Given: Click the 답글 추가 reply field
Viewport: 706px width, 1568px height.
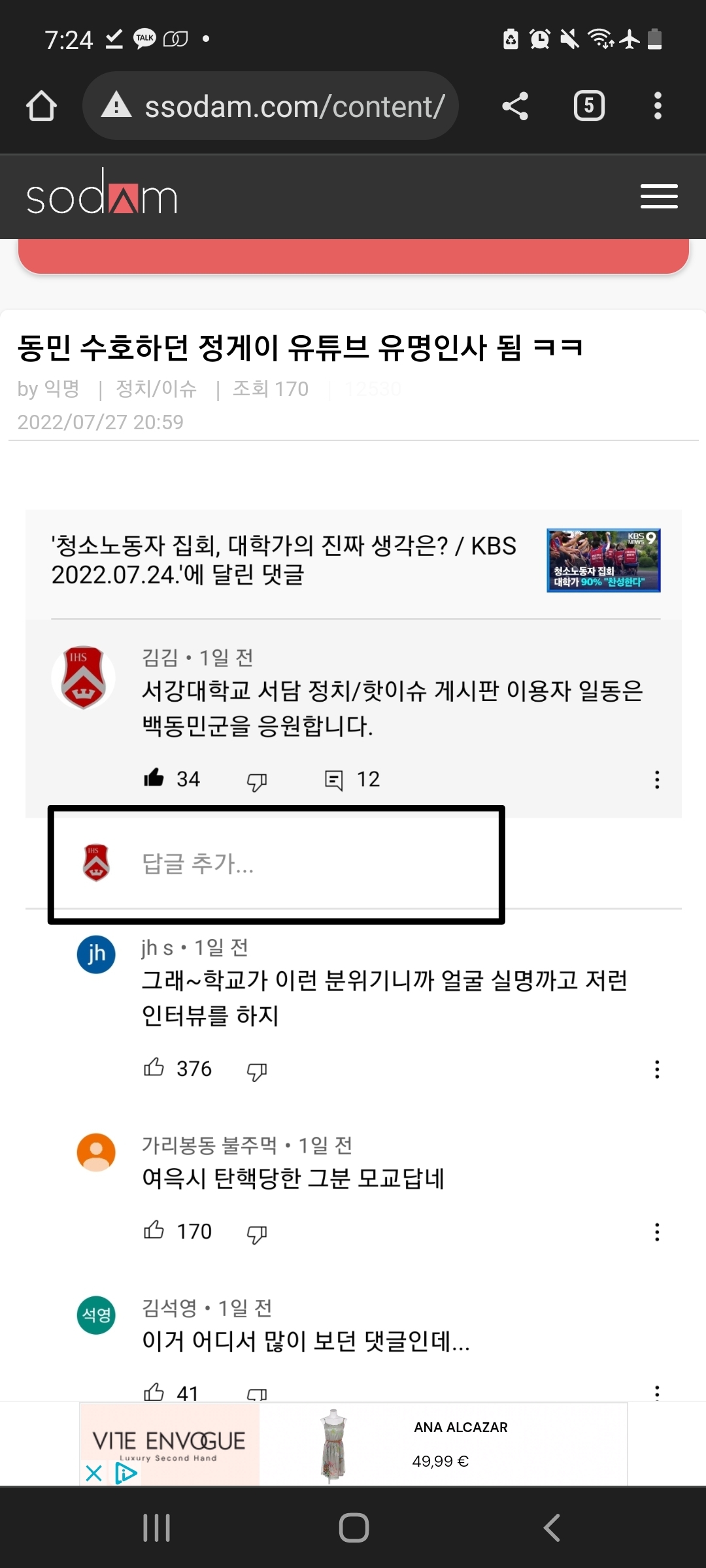Looking at the screenshot, I should (277, 864).
